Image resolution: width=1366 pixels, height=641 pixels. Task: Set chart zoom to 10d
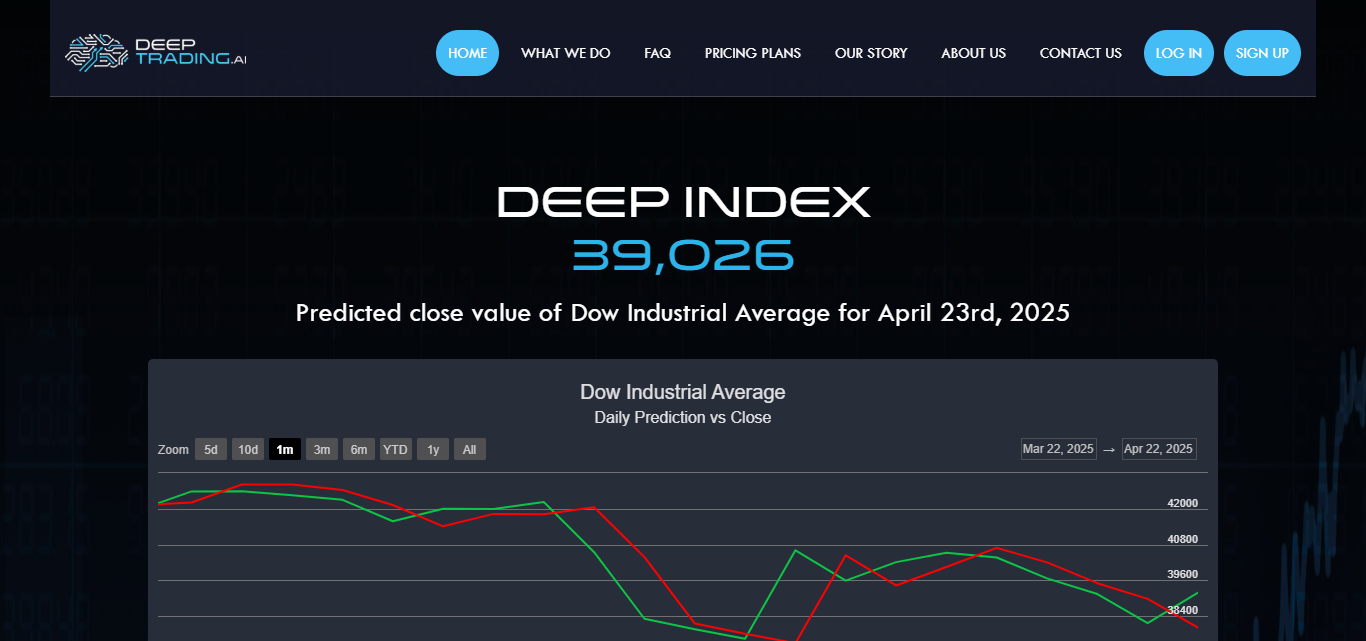point(248,449)
